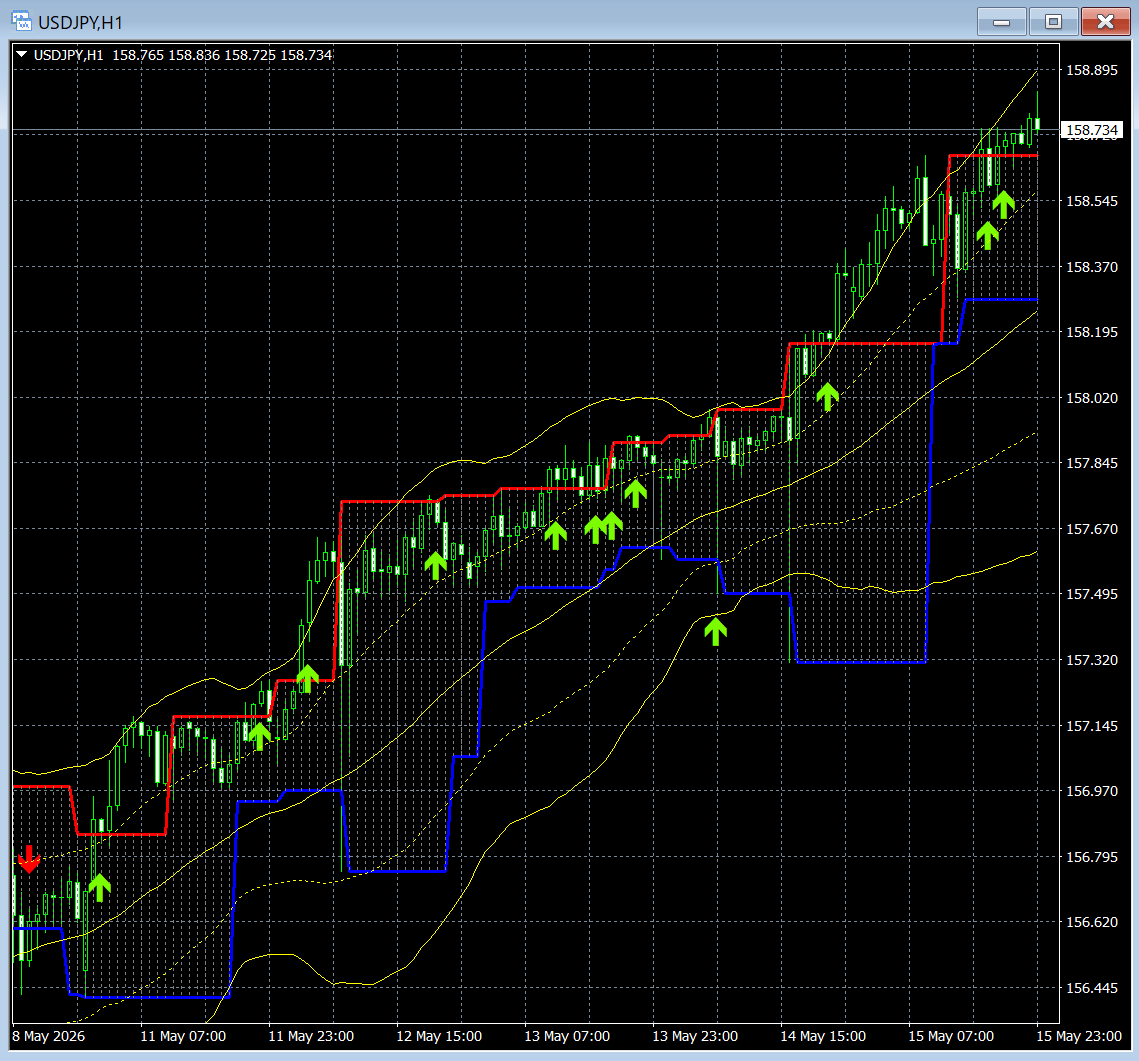Click the OHLC values 158.765 158.836 158.725 158.734
Viewport: 1139px width, 1061px height.
pyautogui.click(x=222, y=55)
